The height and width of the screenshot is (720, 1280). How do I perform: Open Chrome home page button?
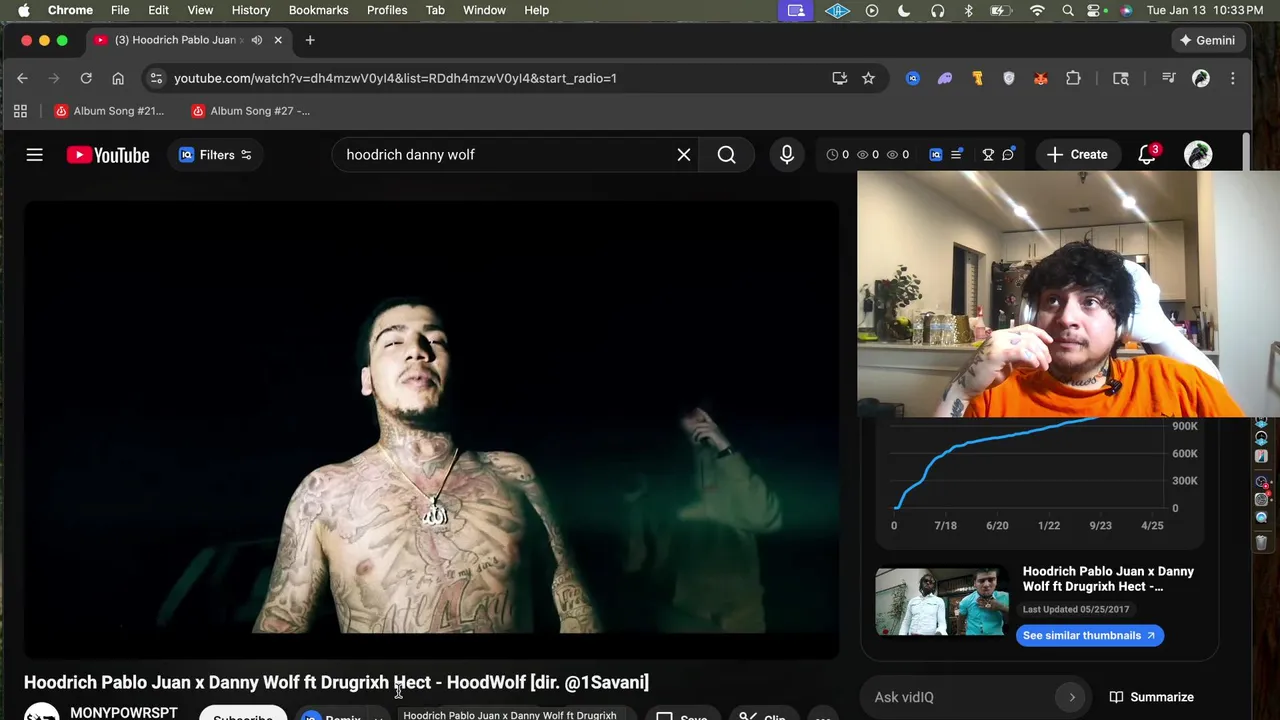pyautogui.click(x=118, y=78)
